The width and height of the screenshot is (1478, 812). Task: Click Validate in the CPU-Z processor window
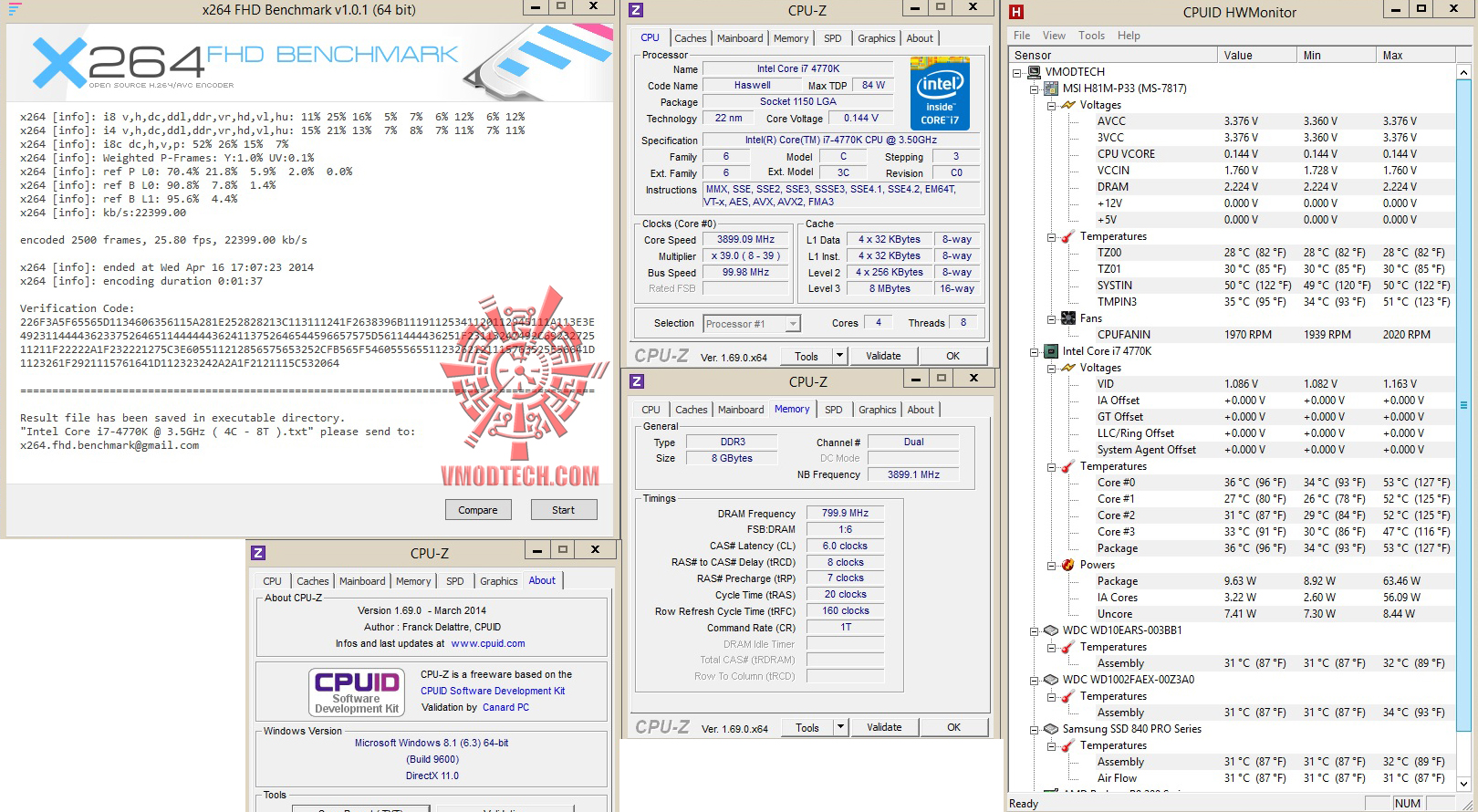pyautogui.click(x=883, y=356)
